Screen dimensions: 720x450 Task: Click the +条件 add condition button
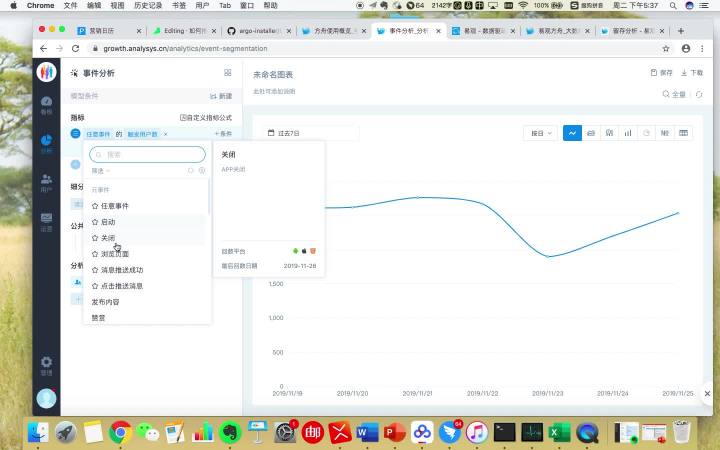223,134
